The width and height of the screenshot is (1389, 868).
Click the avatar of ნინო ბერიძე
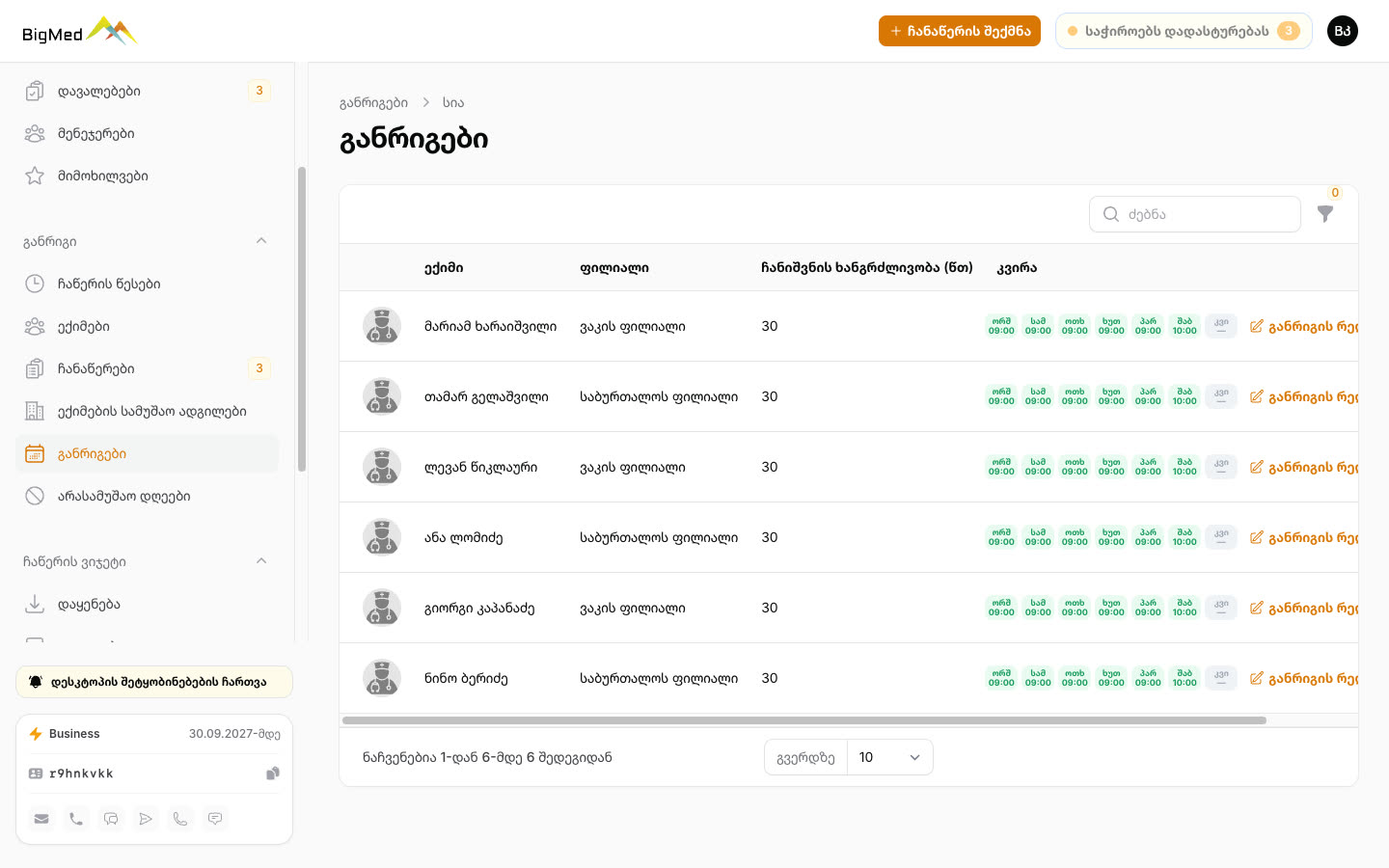pyautogui.click(x=382, y=678)
